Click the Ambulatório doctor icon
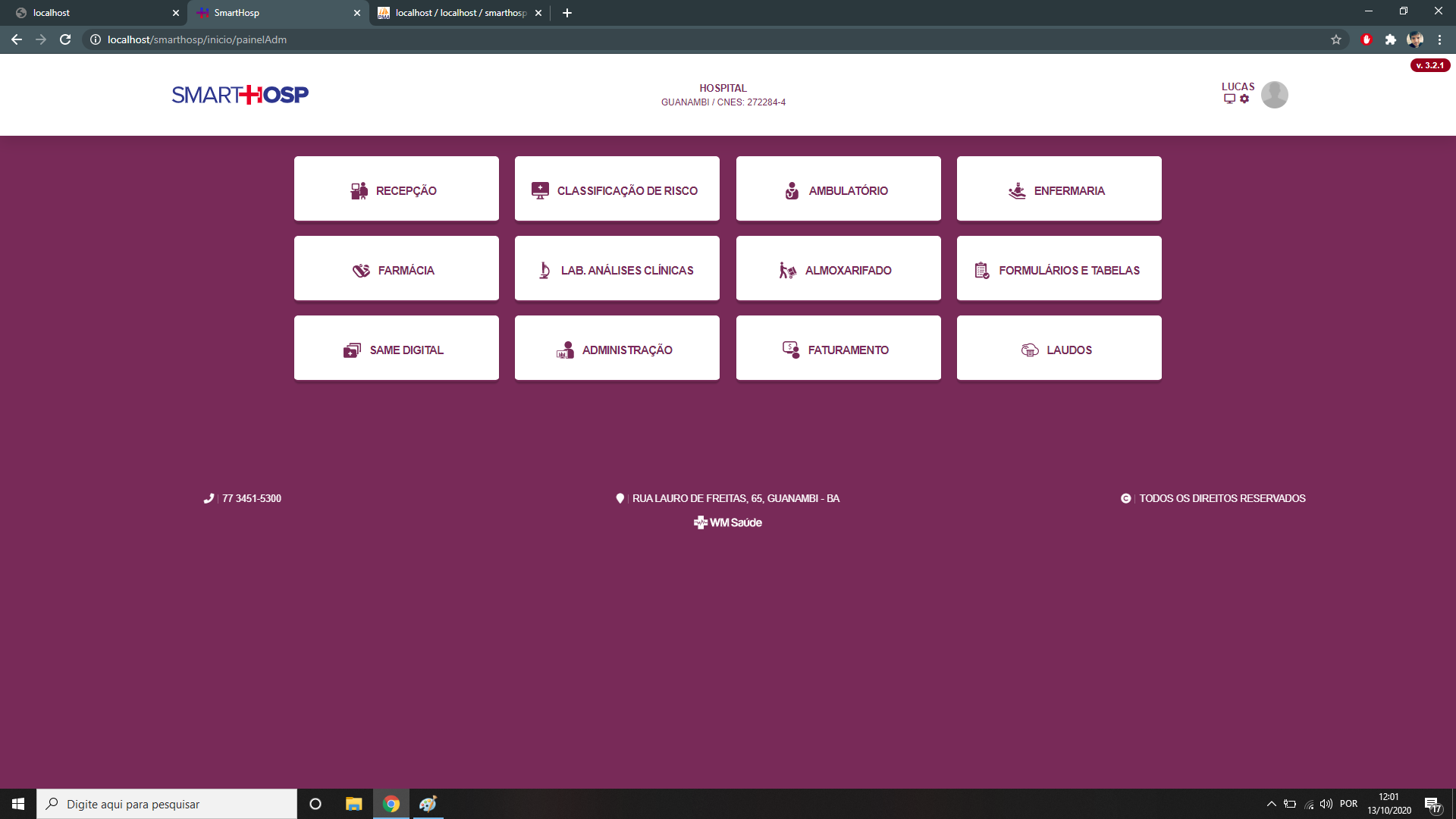Viewport: 1456px width, 819px height. [791, 190]
